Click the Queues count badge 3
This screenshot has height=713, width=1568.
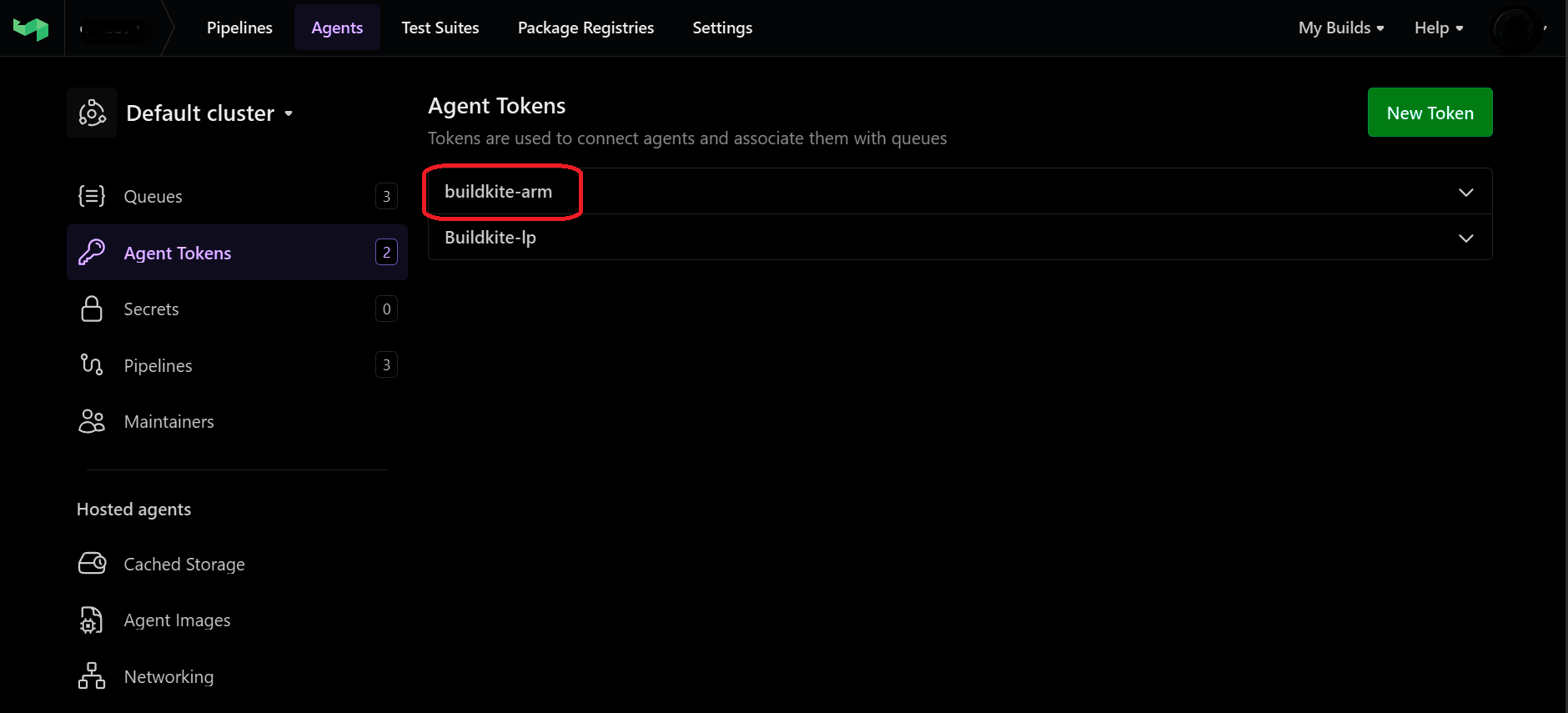(x=386, y=196)
